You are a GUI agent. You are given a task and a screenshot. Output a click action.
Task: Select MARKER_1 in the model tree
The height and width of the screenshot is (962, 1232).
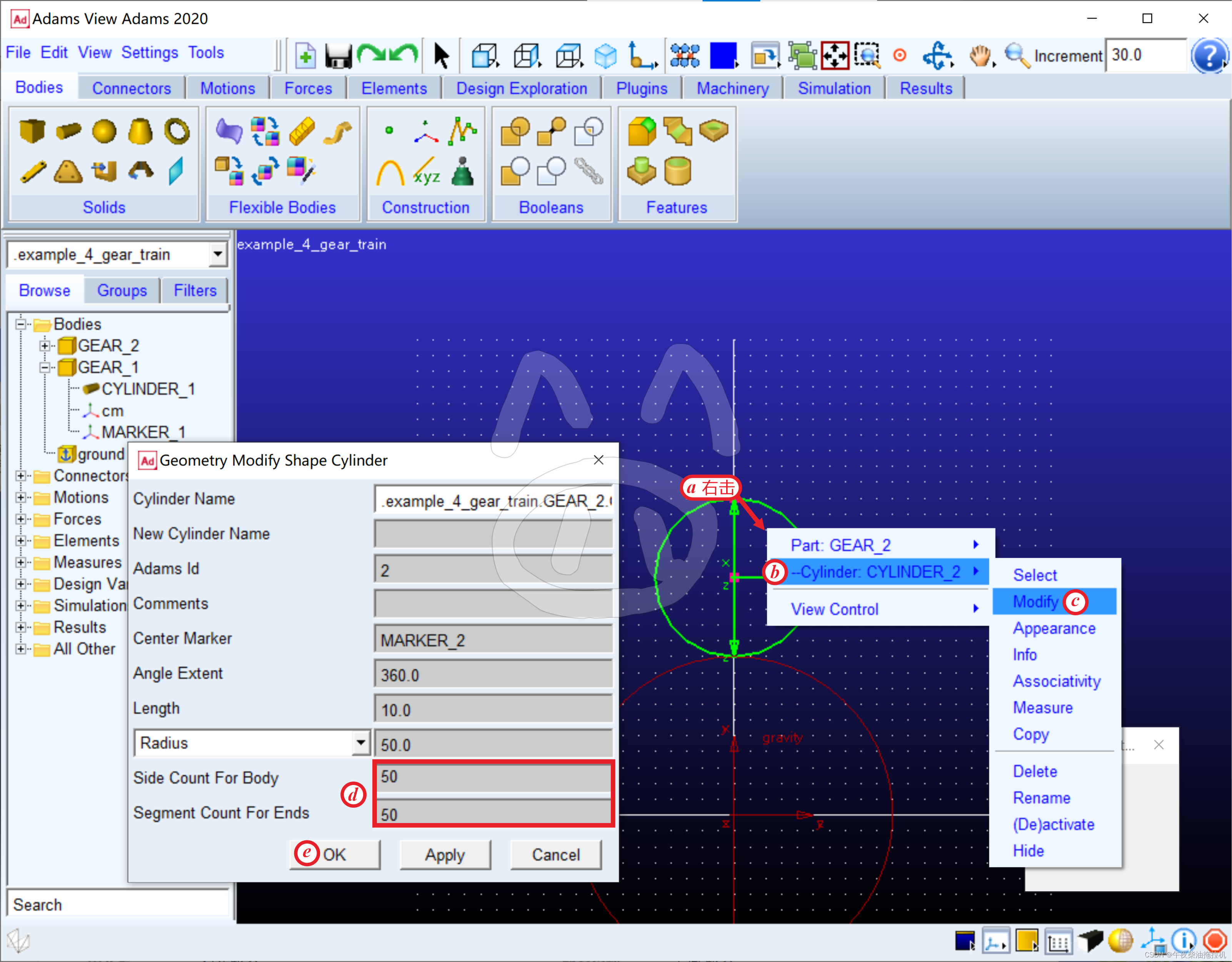click(143, 432)
